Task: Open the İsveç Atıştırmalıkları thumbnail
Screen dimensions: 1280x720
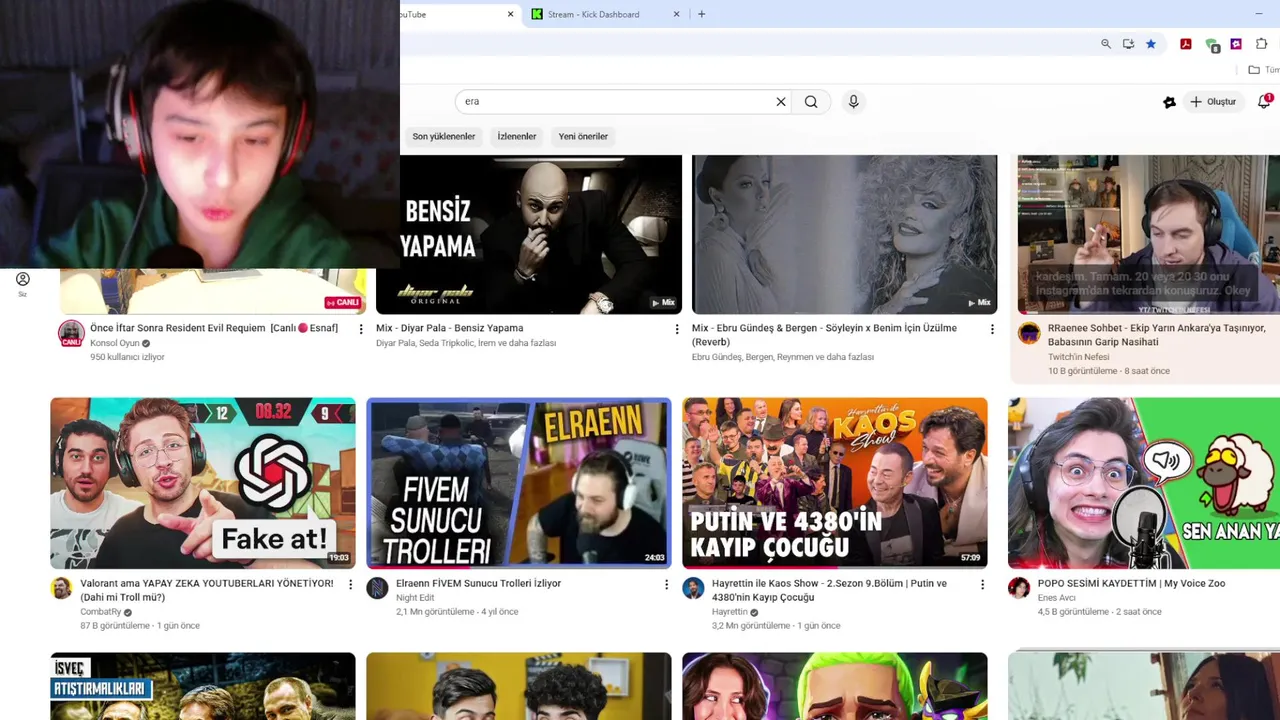Action: click(203, 686)
